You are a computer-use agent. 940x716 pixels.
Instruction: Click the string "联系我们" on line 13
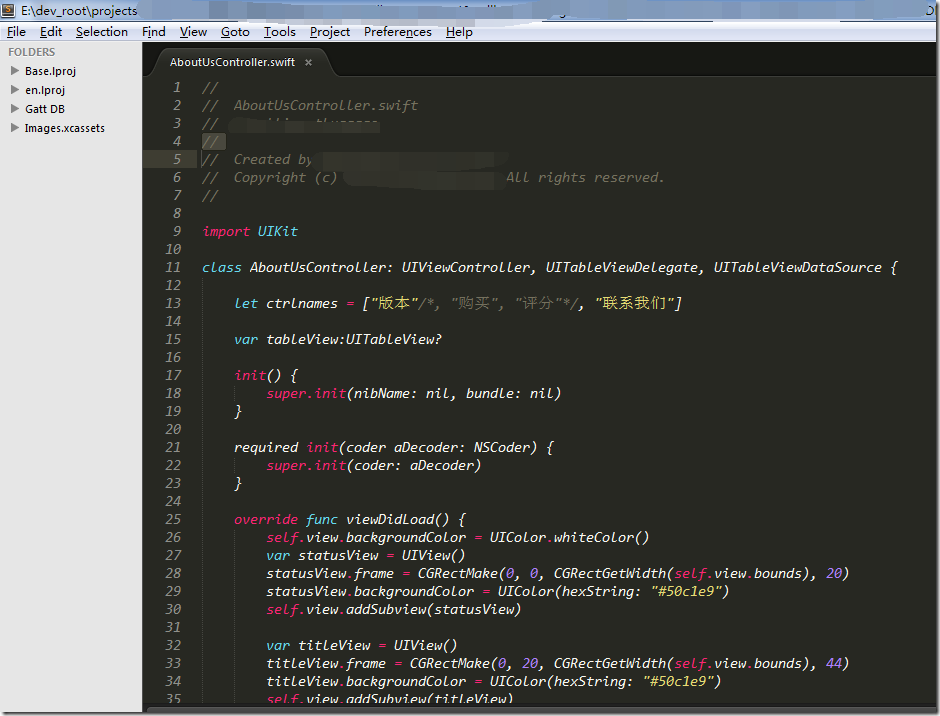click(x=634, y=303)
